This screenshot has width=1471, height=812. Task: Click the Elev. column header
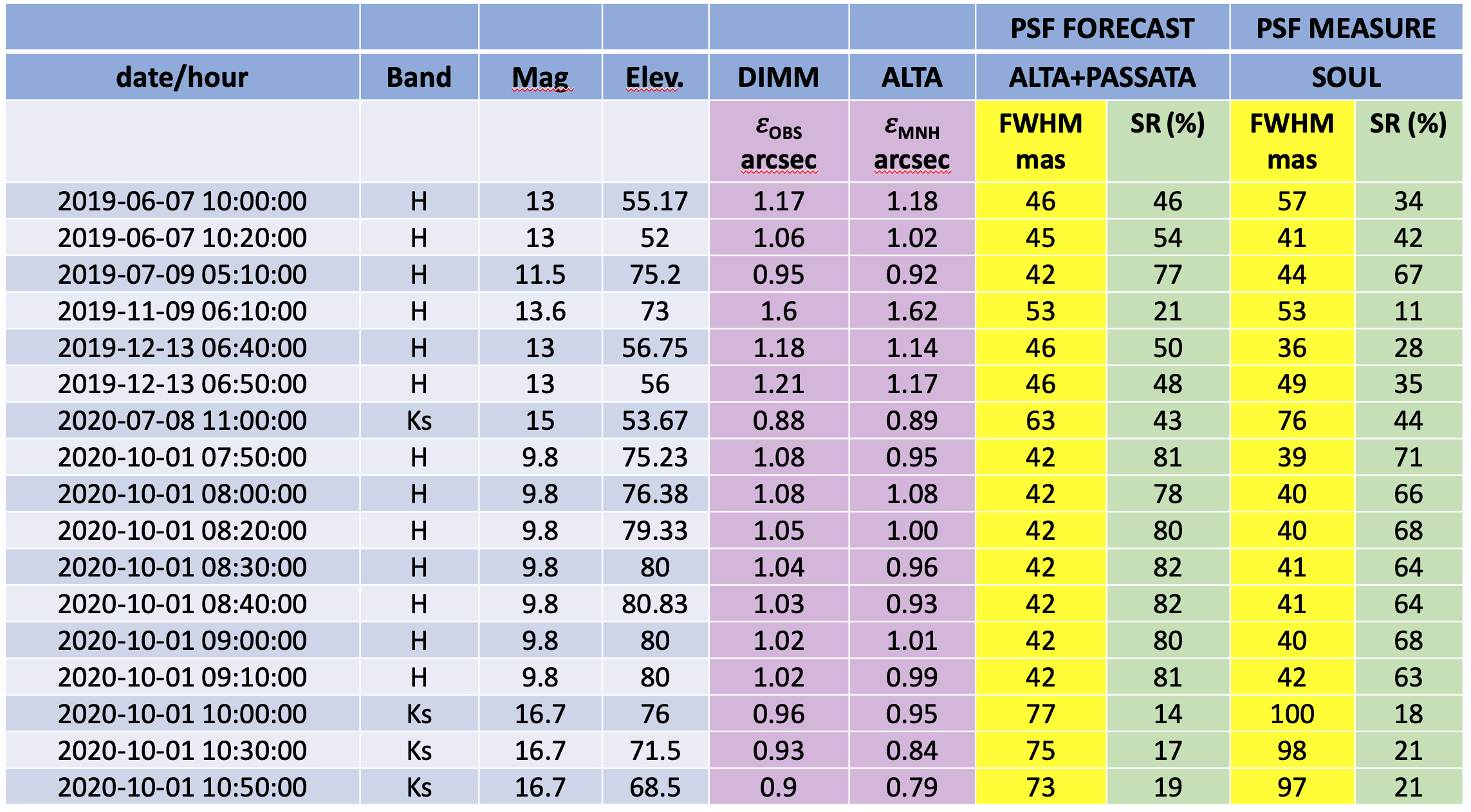(x=654, y=77)
